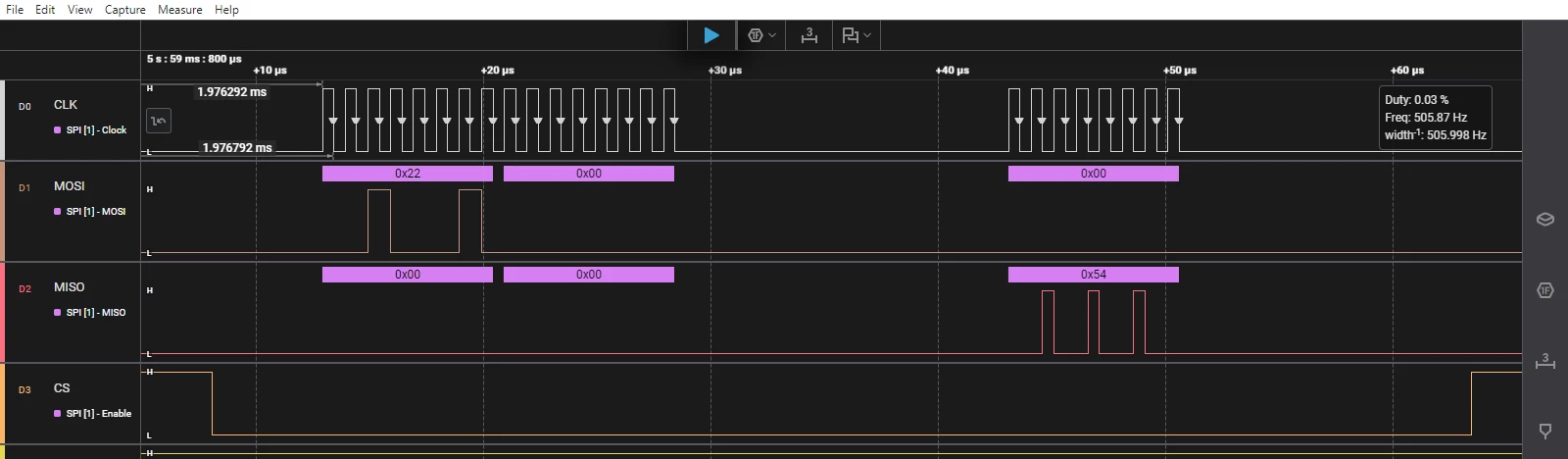Open the View menu
Image resolution: width=1568 pixels, height=459 pixels.
[x=80, y=10]
